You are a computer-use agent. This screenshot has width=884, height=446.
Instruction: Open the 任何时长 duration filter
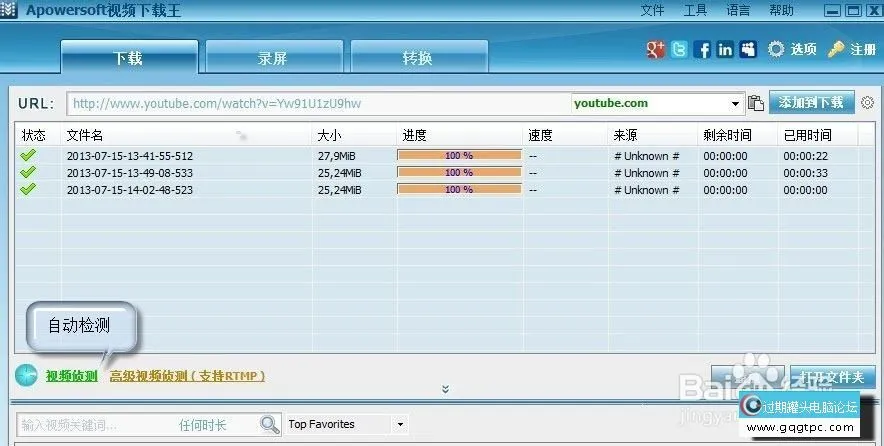click(203, 425)
